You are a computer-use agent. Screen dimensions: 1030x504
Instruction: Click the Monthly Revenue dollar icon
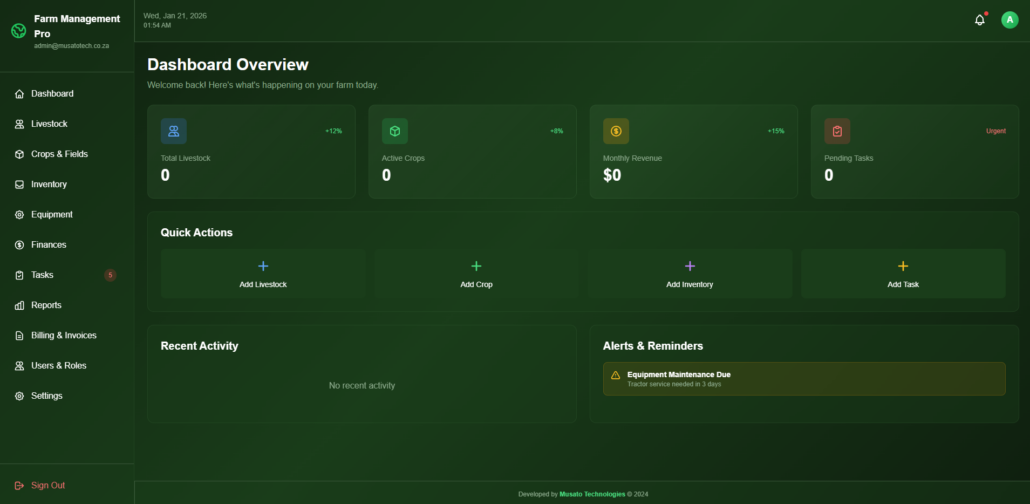point(616,131)
